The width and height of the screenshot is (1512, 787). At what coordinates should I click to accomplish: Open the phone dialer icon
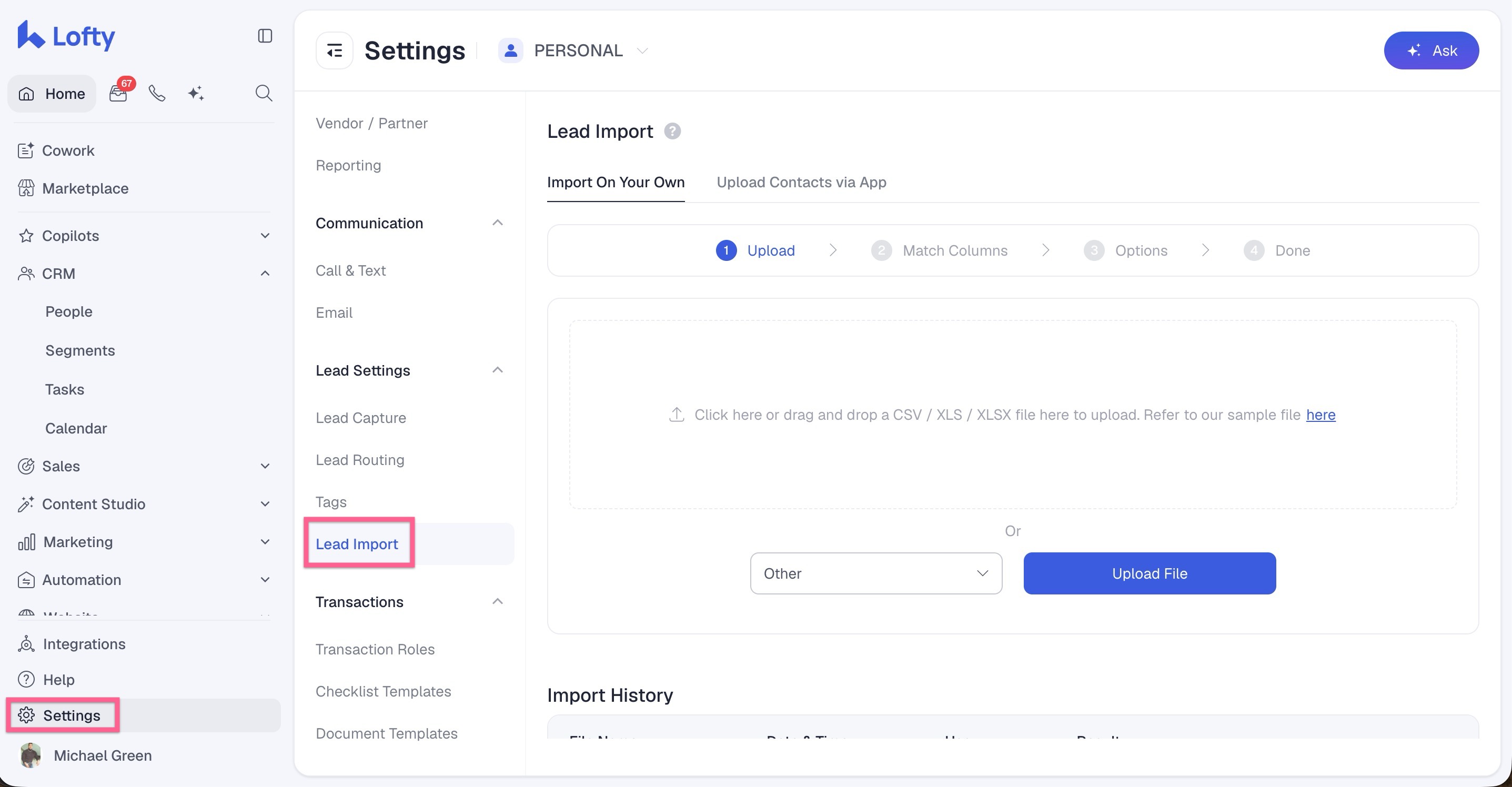(x=157, y=93)
